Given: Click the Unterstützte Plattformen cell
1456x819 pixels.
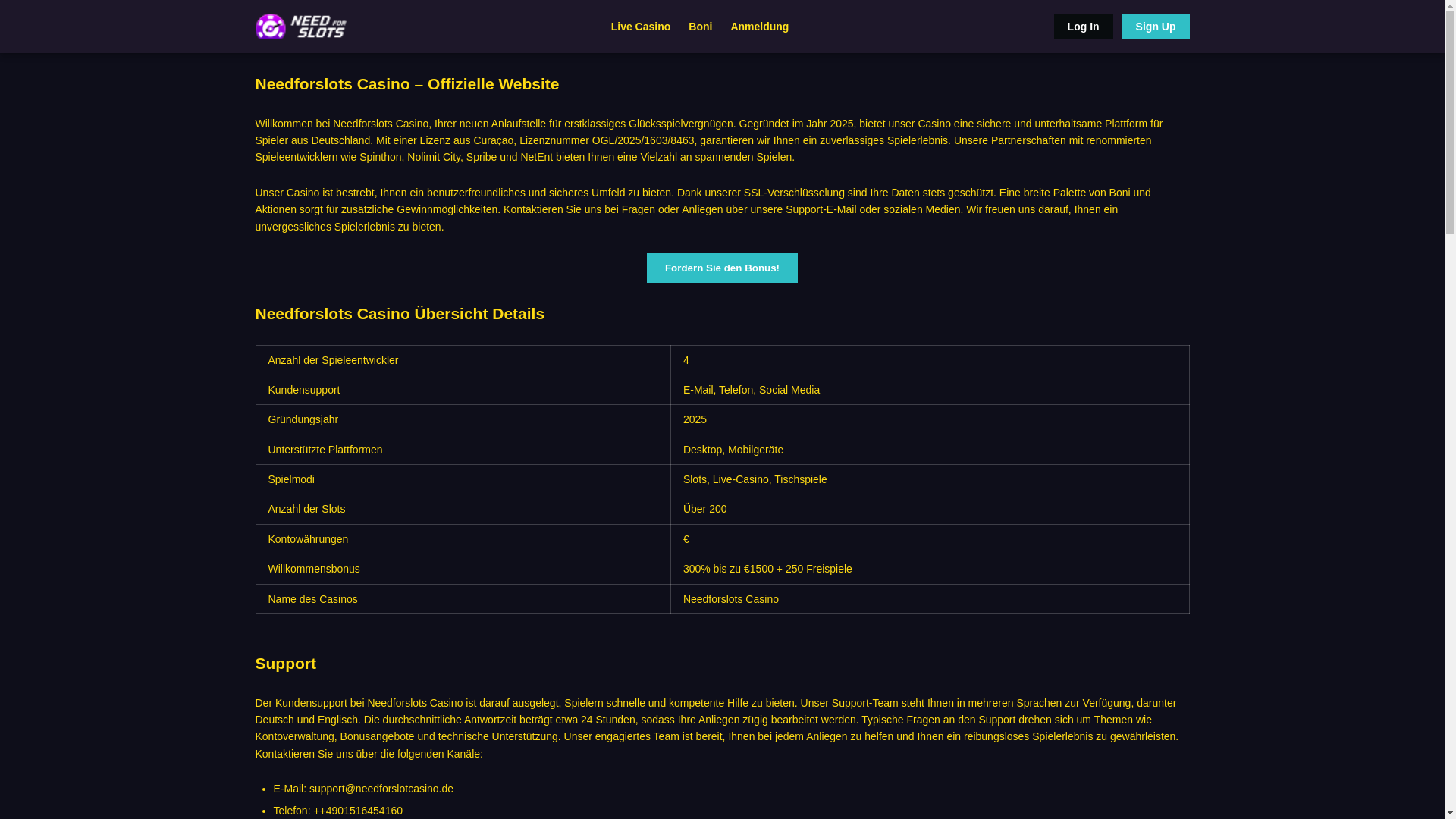Looking at the screenshot, I should point(463,450).
